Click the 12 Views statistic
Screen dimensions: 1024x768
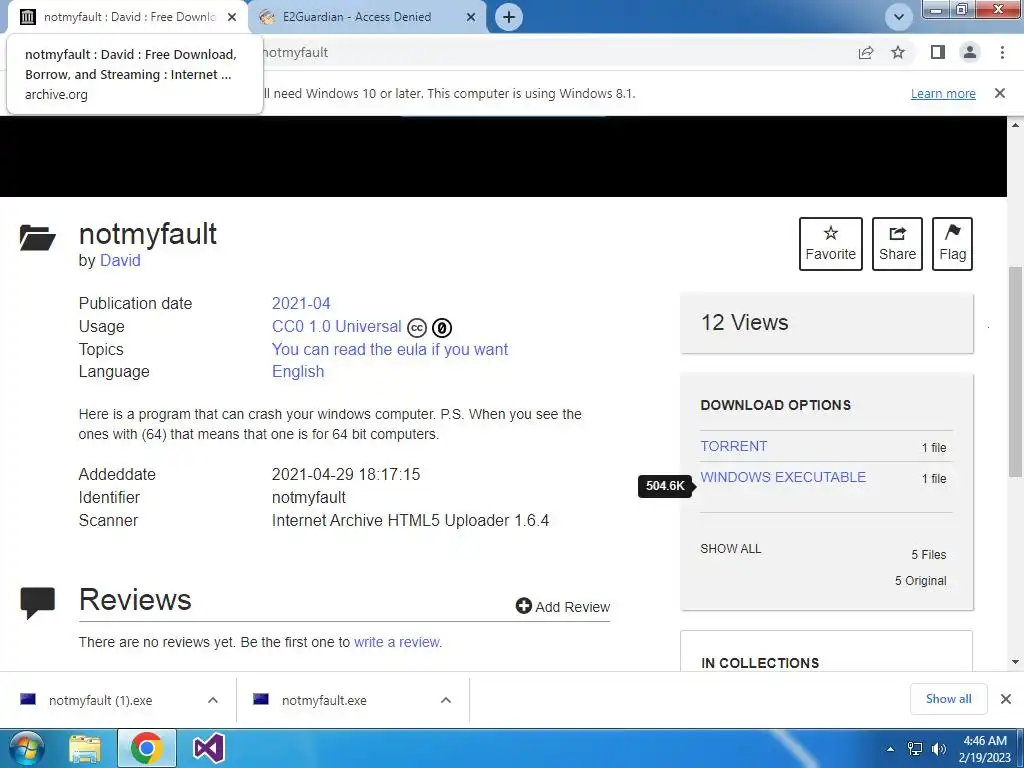[744, 323]
